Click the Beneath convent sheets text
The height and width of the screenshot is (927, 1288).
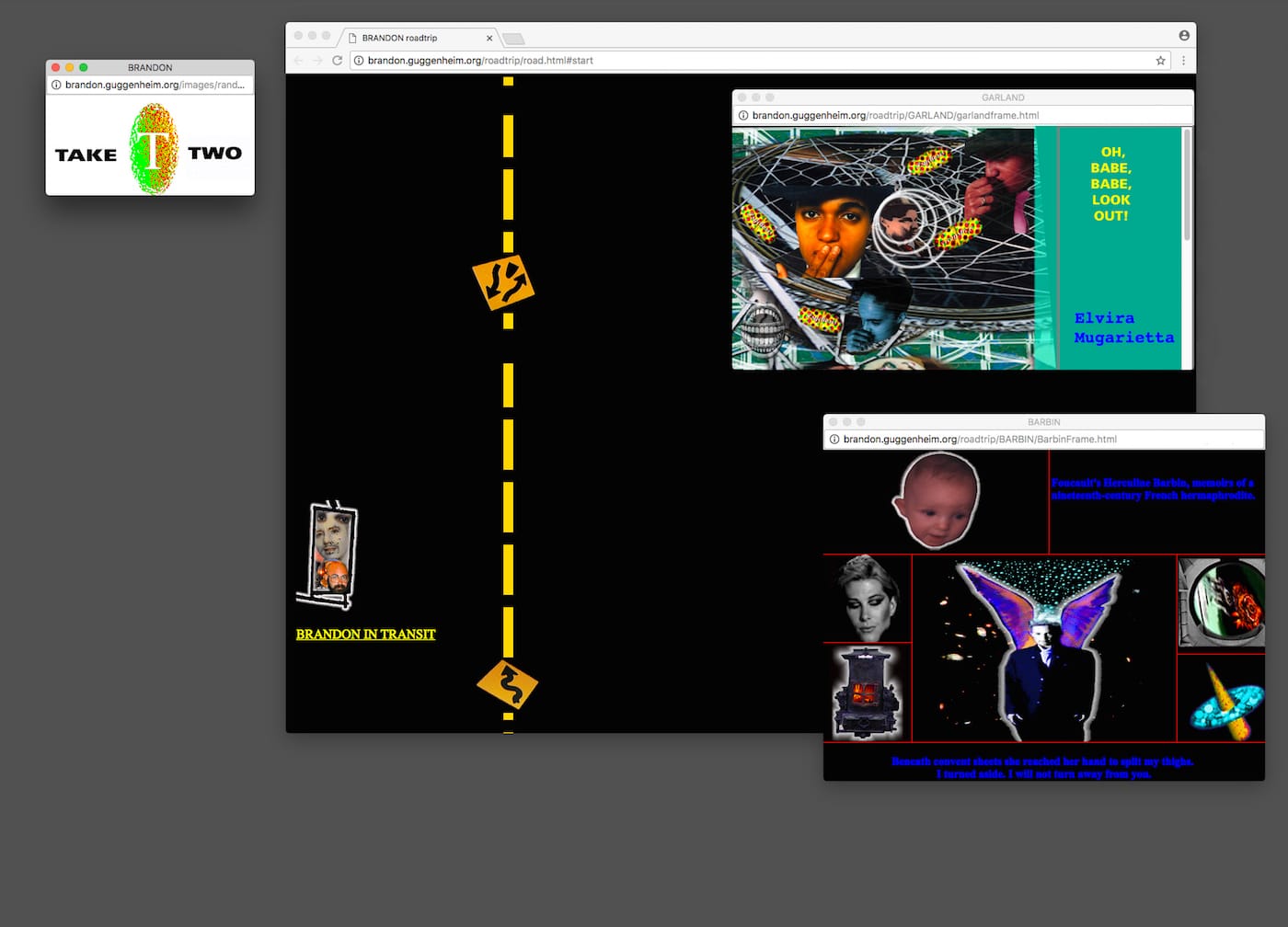(1043, 768)
